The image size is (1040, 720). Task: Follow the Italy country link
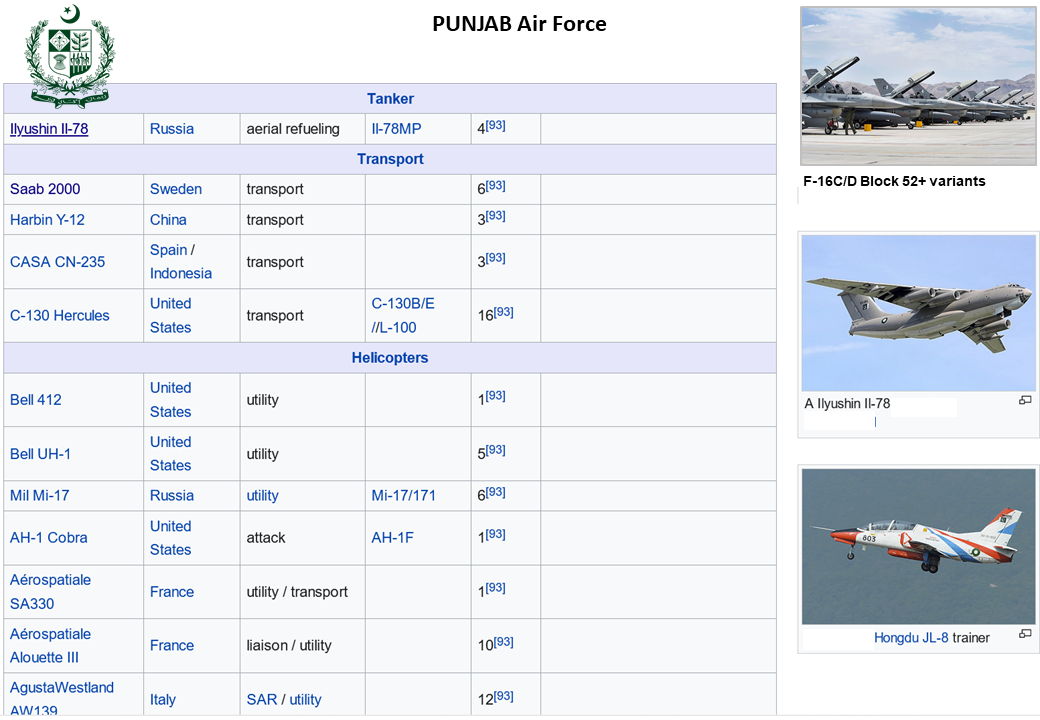point(162,699)
